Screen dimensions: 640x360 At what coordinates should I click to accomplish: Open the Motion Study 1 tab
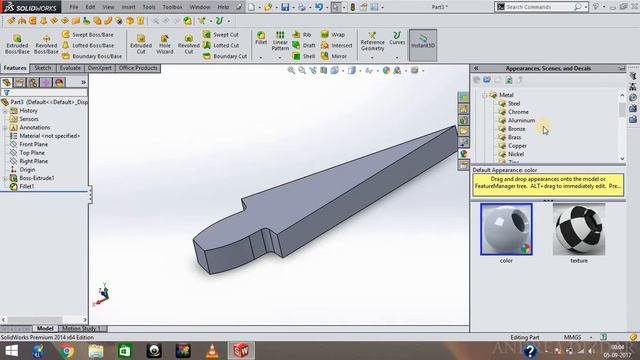click(81, 329)
